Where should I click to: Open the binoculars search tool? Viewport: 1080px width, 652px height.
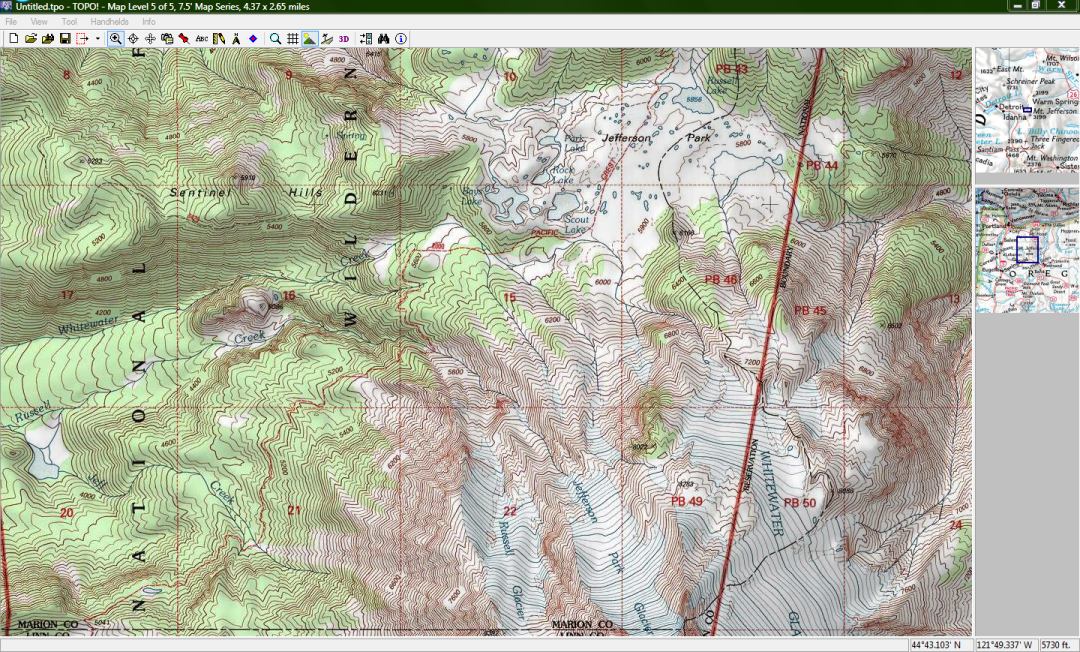click(383, 39)
